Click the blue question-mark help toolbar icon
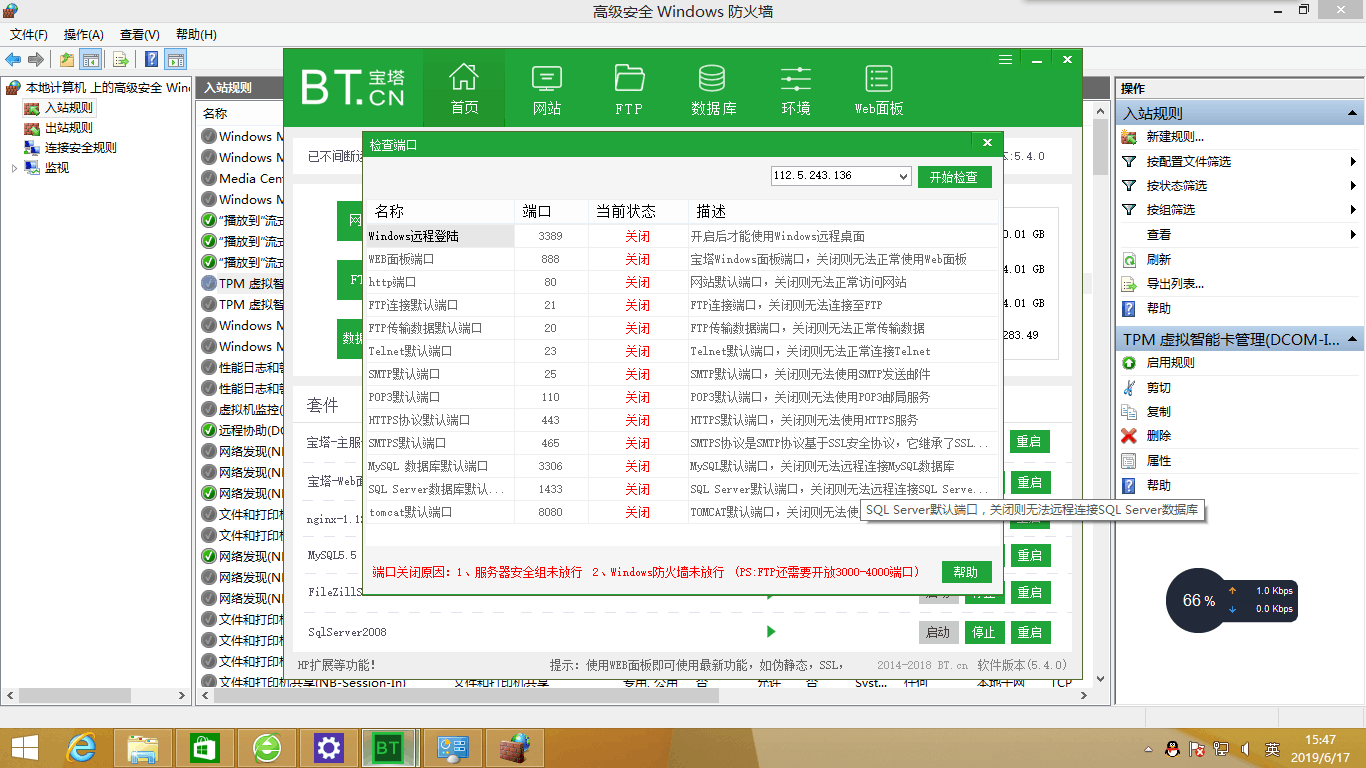The width and height of the screenshot is (1366, 768). tap(151, 59)
